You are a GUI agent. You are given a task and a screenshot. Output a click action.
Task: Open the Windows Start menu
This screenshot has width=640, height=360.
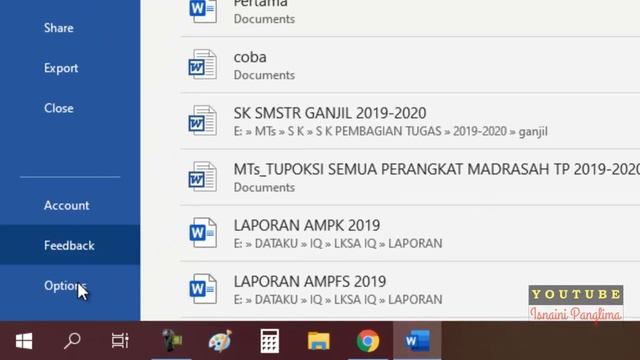(24, 341)
